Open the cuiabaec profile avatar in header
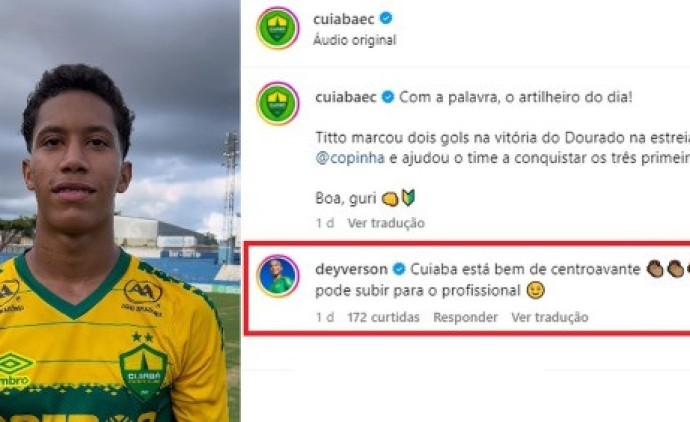The image size is (690, 422). (278, 28)
